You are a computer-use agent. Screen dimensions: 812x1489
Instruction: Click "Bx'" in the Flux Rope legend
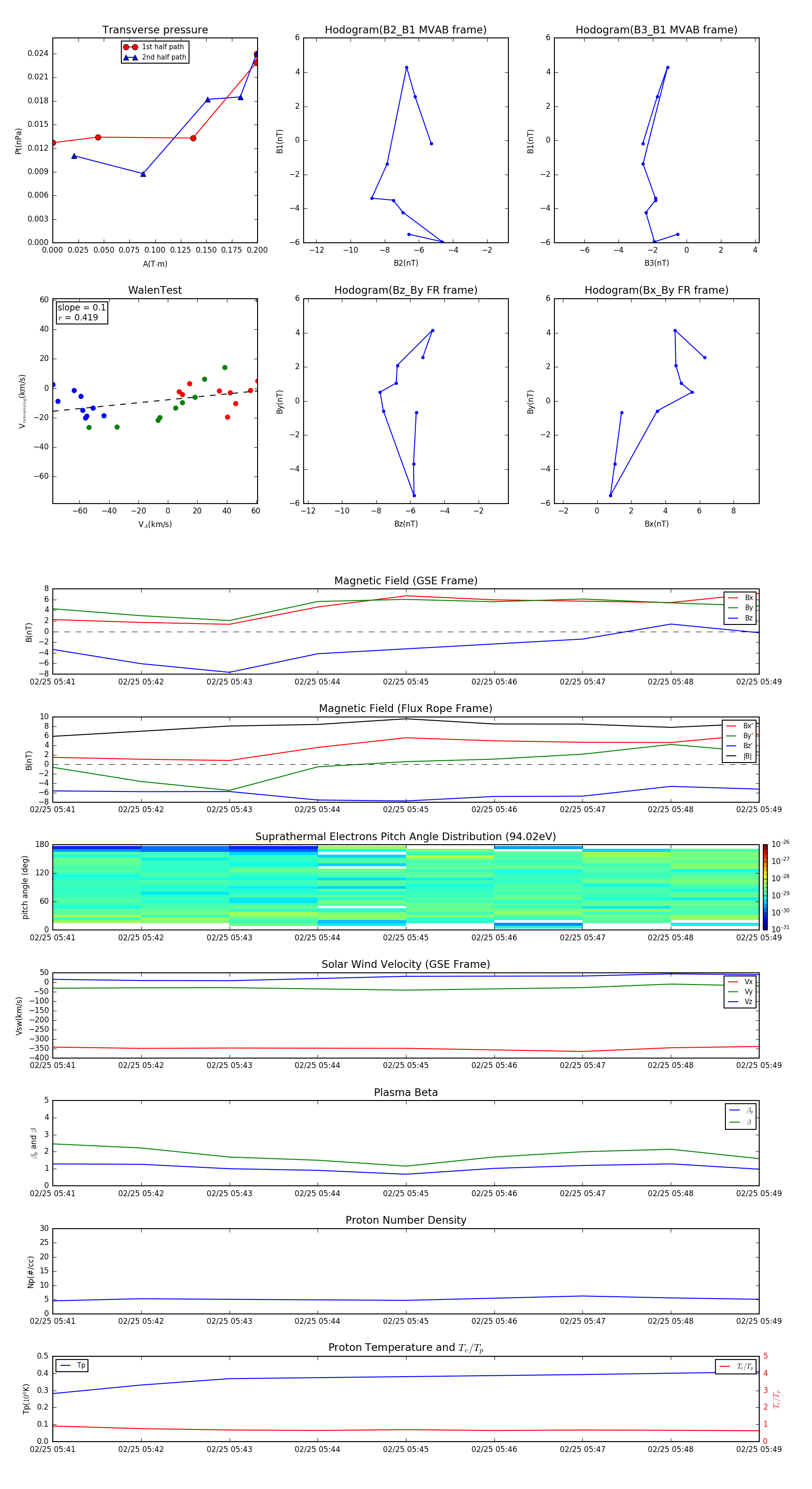click(x=740, y=726)
